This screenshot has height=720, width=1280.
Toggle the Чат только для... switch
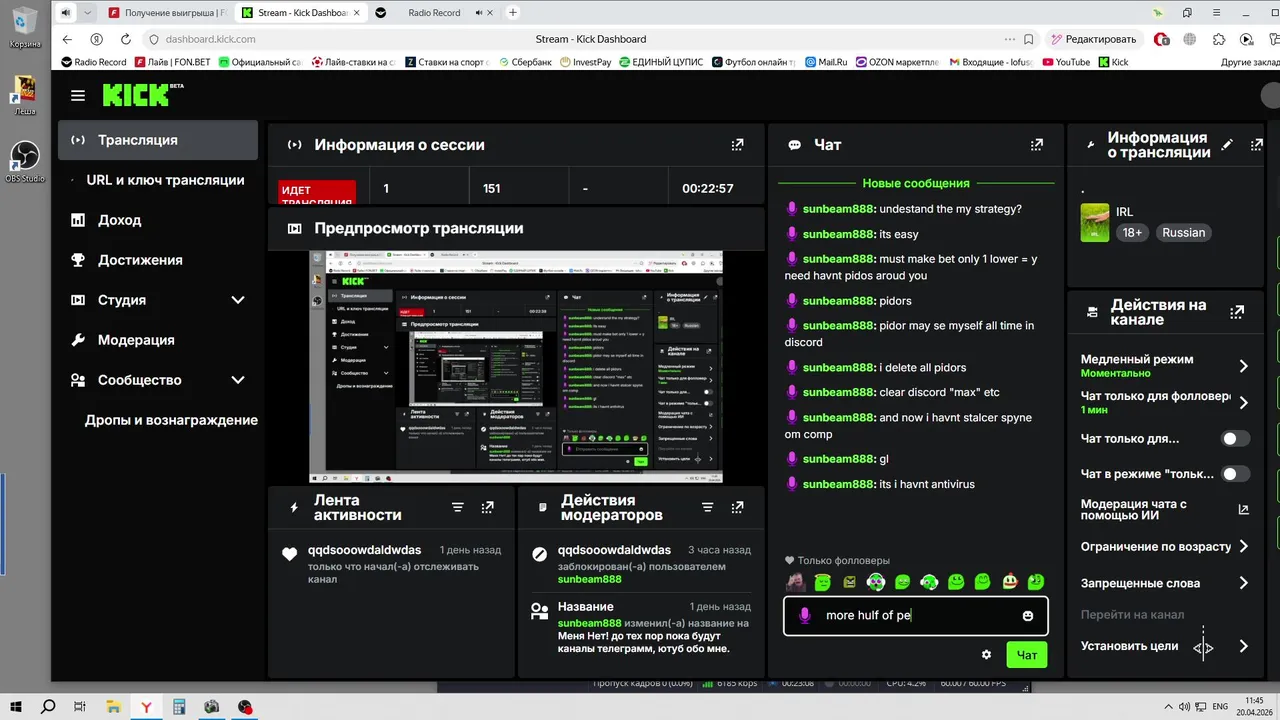pos(1236,439)
